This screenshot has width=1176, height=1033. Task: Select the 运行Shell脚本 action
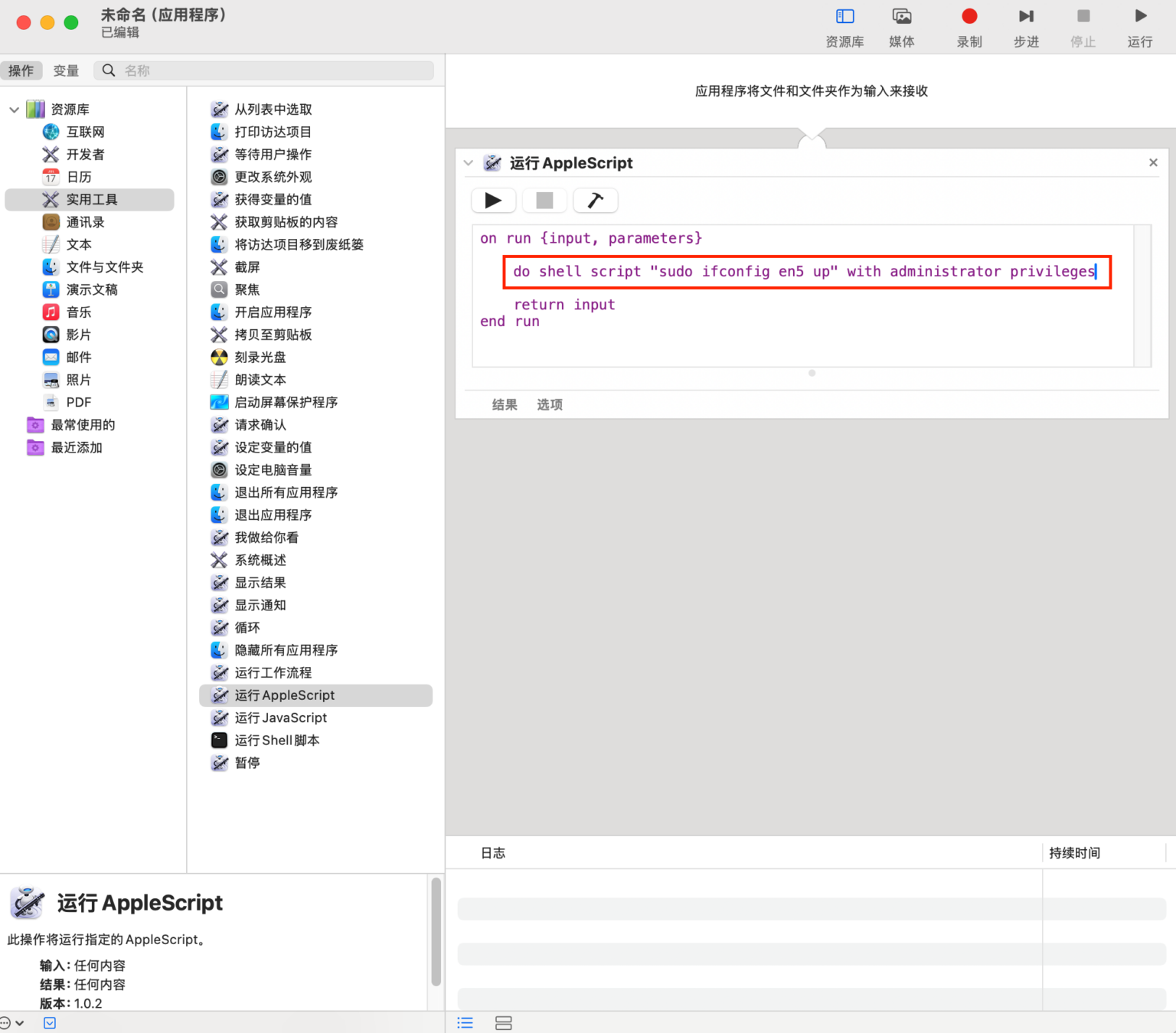point(277,740)
